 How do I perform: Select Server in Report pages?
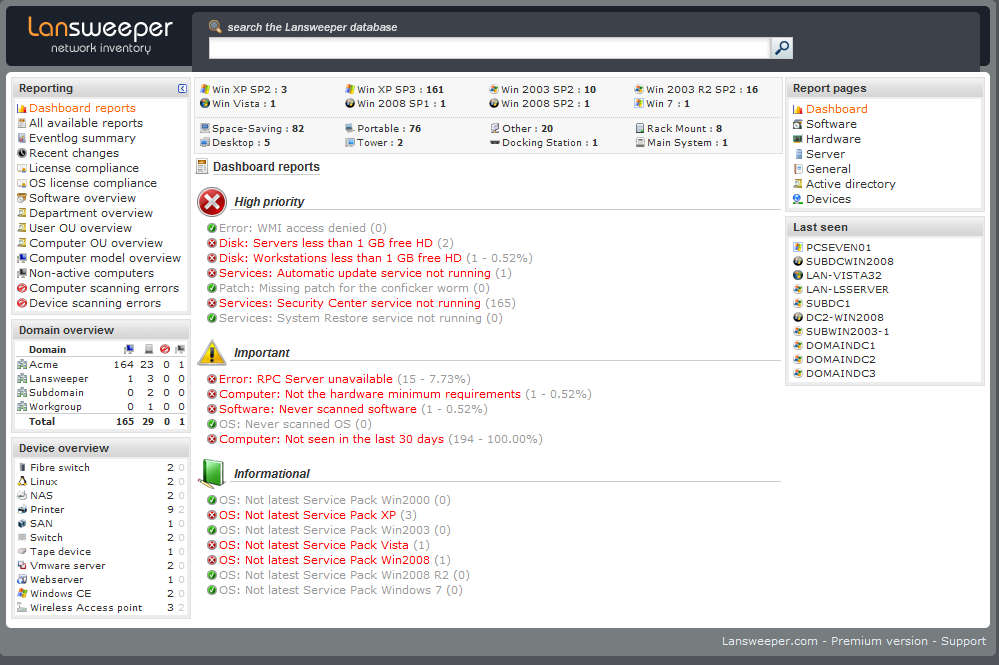tap(825, 154)
